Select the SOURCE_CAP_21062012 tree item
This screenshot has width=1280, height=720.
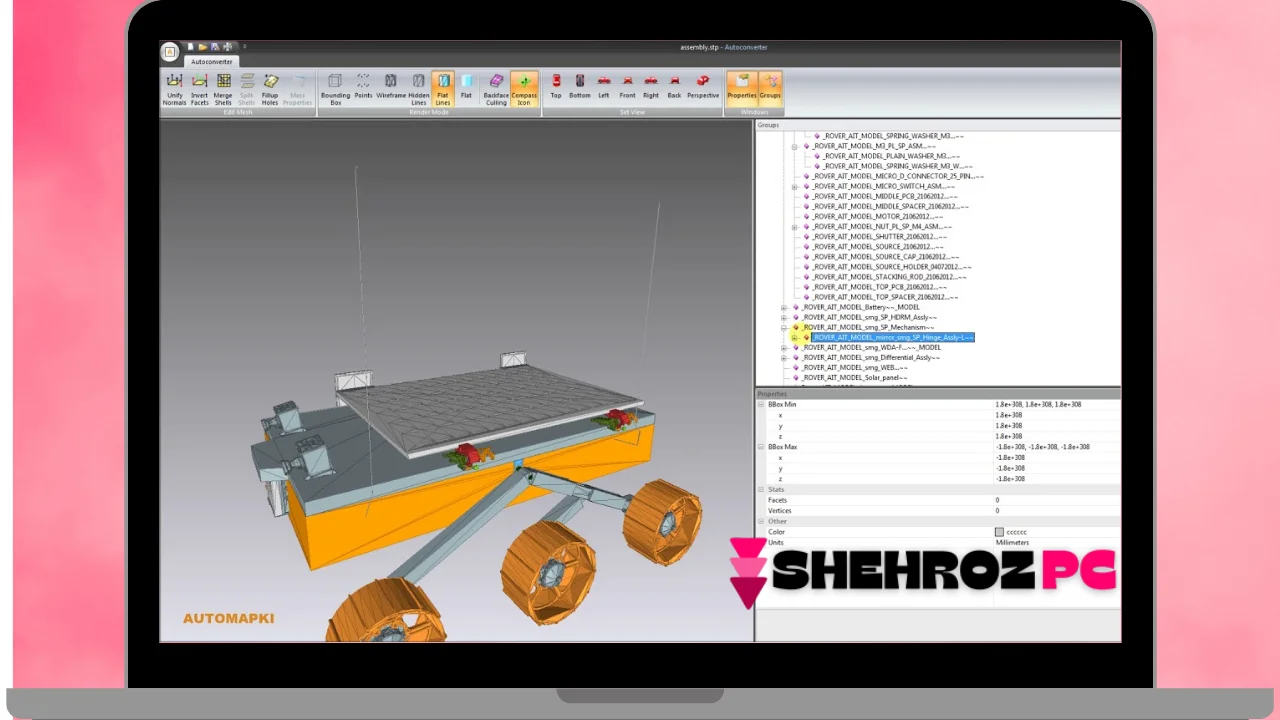[886, 257]
